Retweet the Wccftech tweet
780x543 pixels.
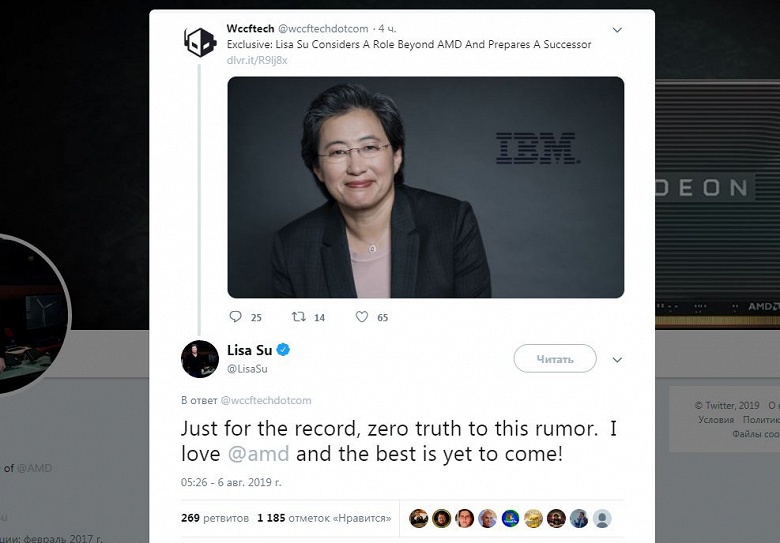[x=298, y=317]
